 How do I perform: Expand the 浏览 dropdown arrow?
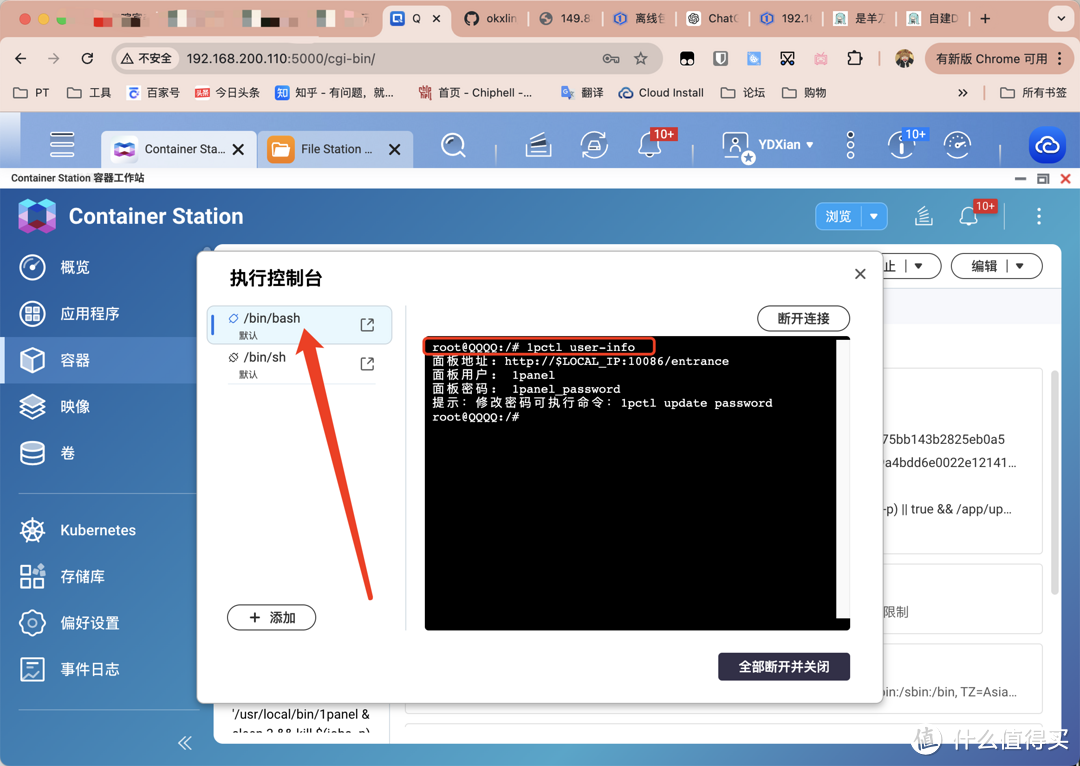tap(874, 217)
